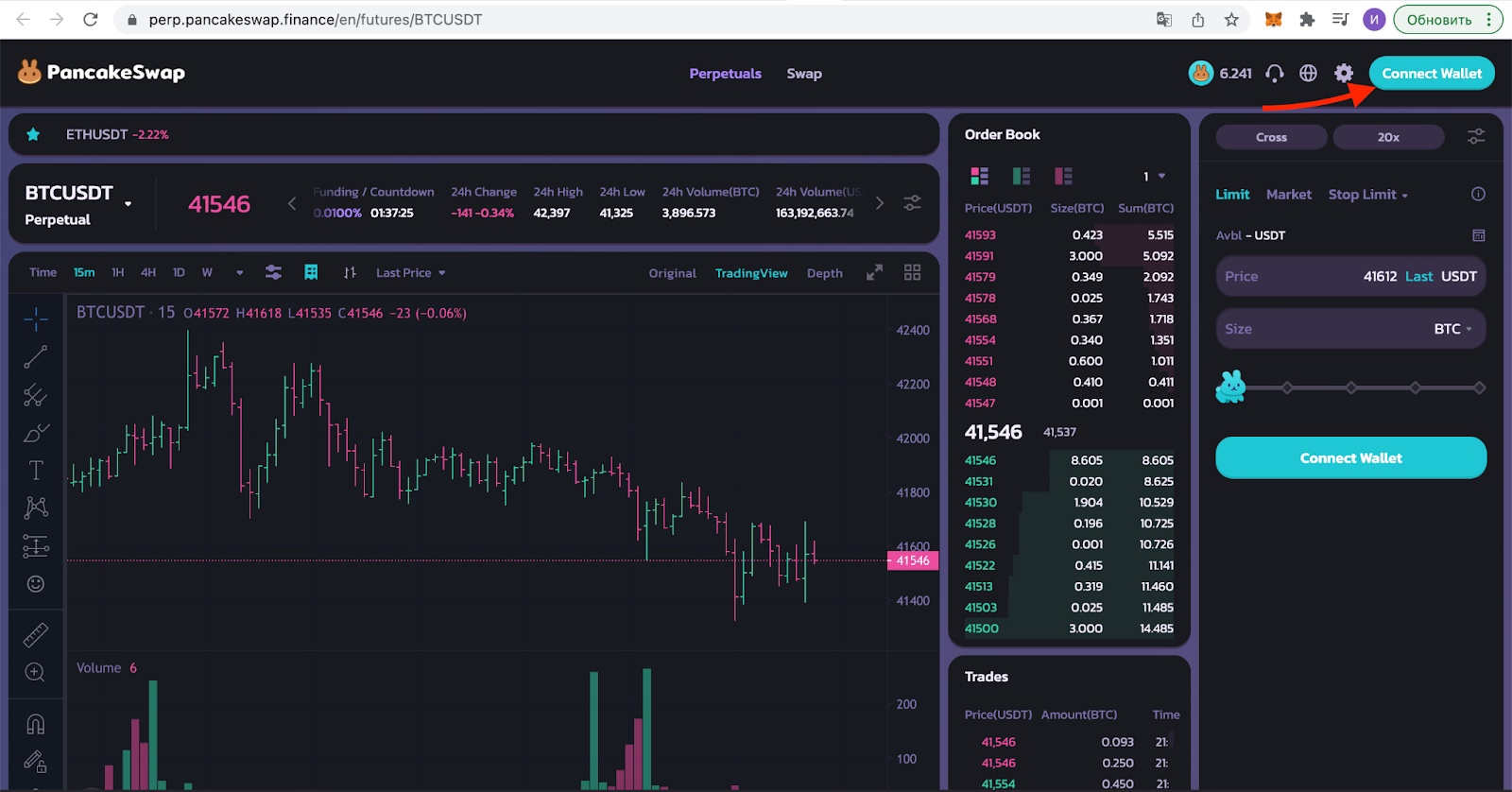Open the calculator icon beside Avbl

[x=1479, y=235]
